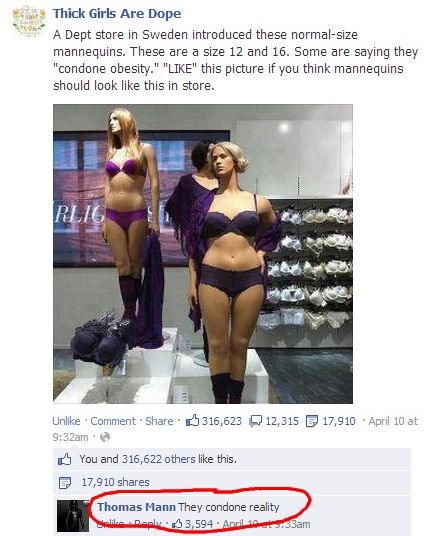Click the 3,594 comment likes count
Image resolution: width=445 pixels, height=536 pixels.
click(x=199, y=524)
